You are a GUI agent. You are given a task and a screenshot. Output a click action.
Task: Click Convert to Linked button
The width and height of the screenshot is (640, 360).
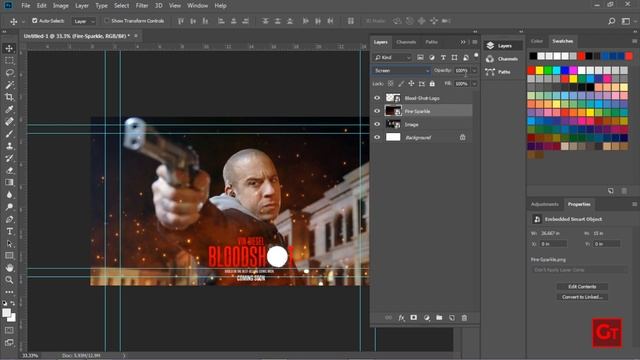(x=582, y=297)
